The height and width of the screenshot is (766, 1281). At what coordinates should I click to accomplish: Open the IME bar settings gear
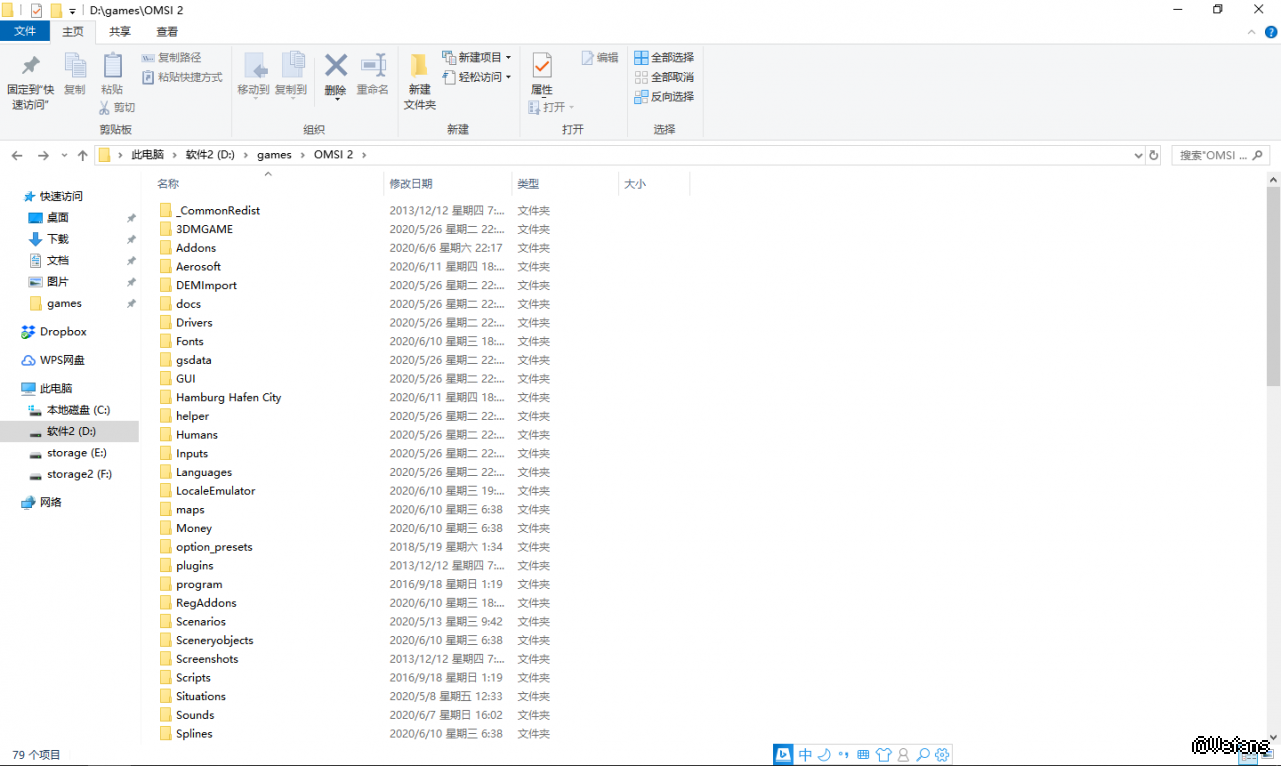pos(942,755)
